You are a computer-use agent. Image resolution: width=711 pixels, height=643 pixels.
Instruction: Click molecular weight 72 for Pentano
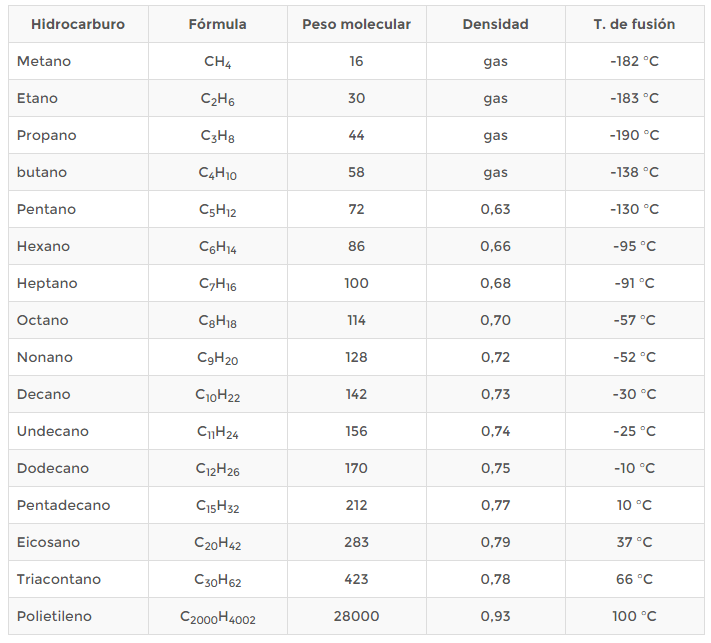pos(356,209)
